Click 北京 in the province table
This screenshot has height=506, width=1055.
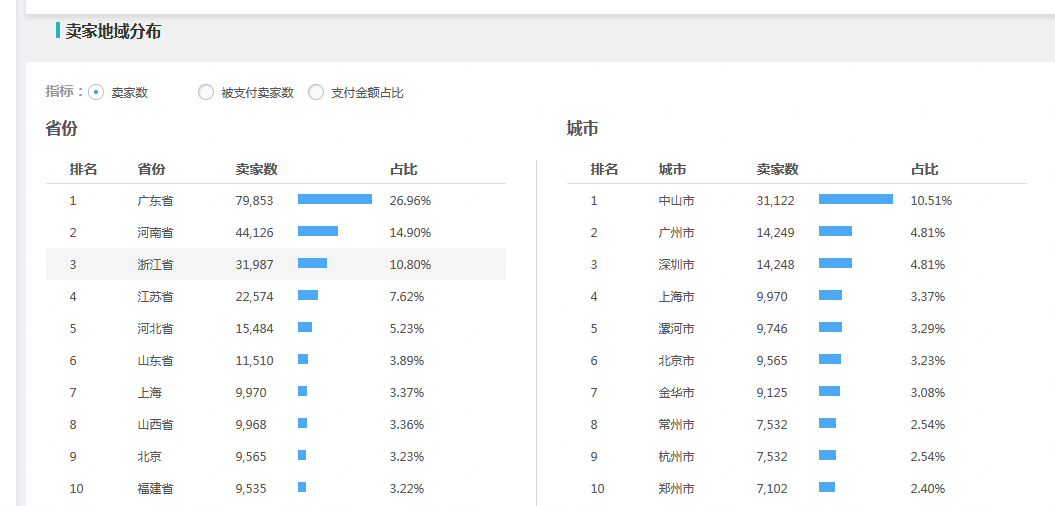point(149,456)
